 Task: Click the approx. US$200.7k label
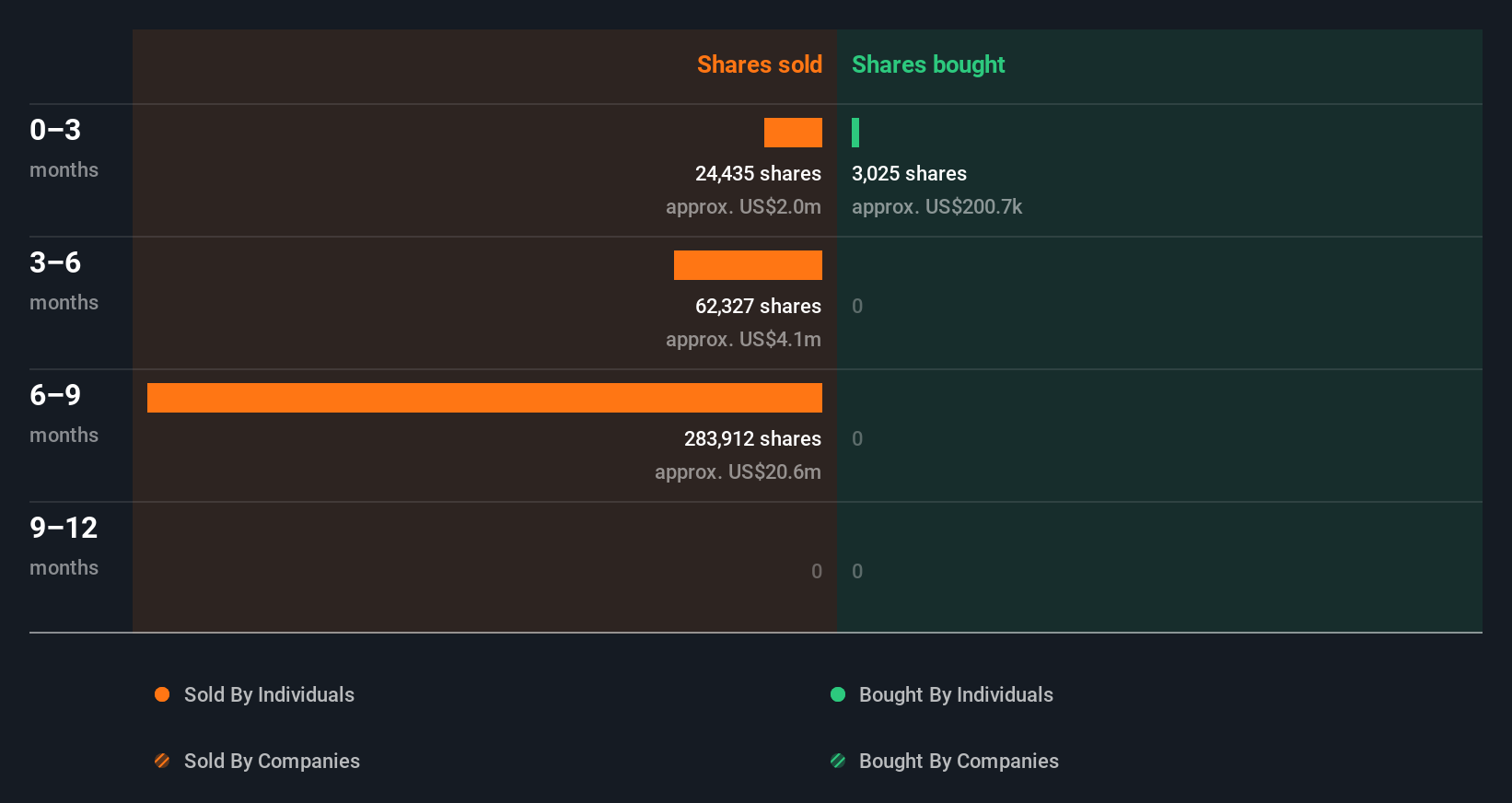pos(936,206)
